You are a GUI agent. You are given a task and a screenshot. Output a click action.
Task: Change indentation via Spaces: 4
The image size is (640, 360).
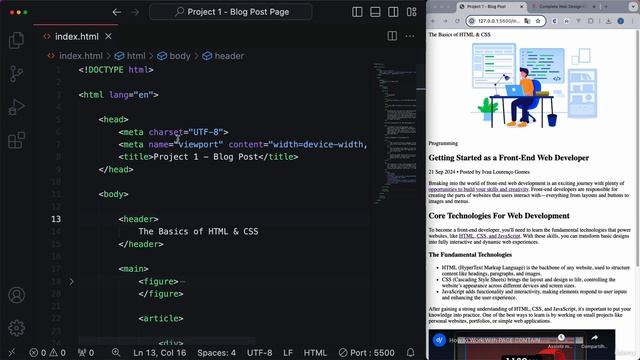tap(216, 353)
